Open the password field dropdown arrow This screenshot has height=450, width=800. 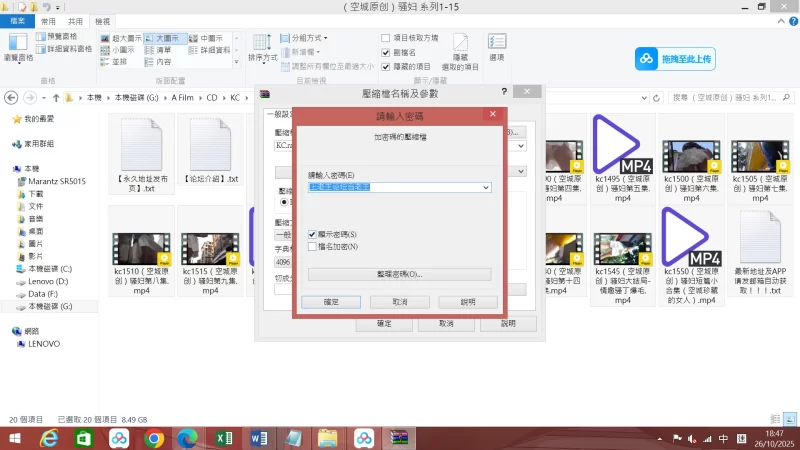[486, 188]
